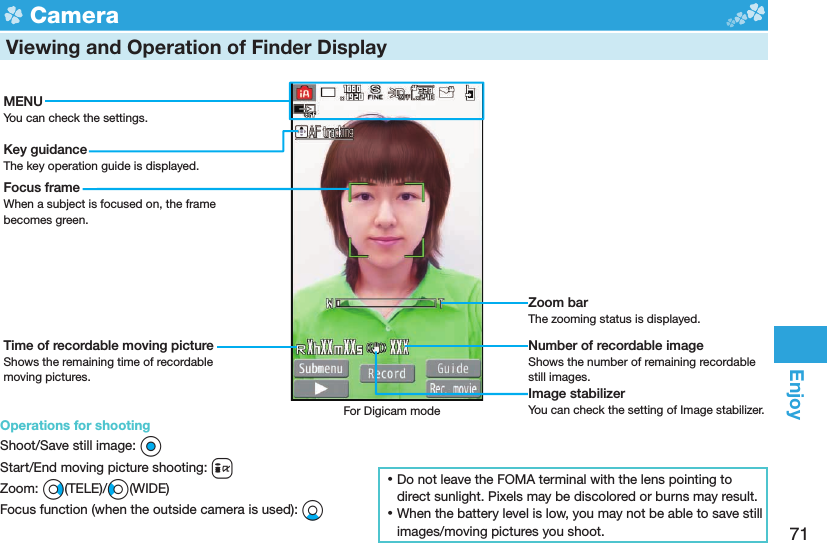Tap the 1080x1920 image size icon
This screenshot has height=543, width=827.
(352, 93)
